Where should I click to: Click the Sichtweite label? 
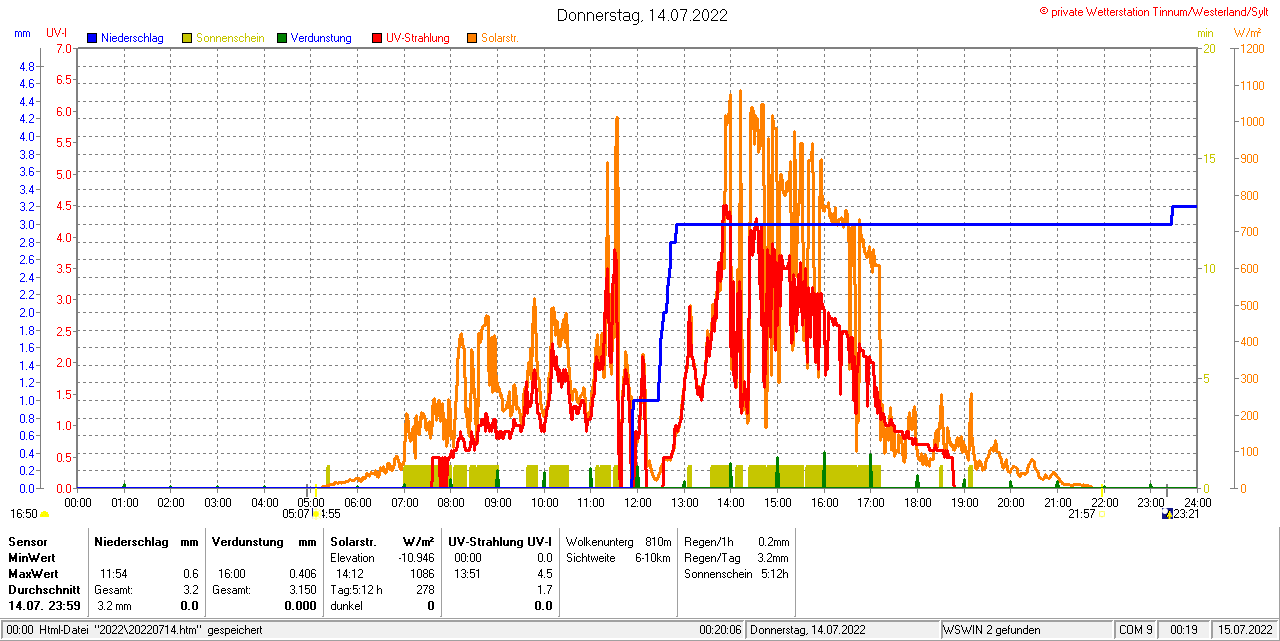coord(591,557)
